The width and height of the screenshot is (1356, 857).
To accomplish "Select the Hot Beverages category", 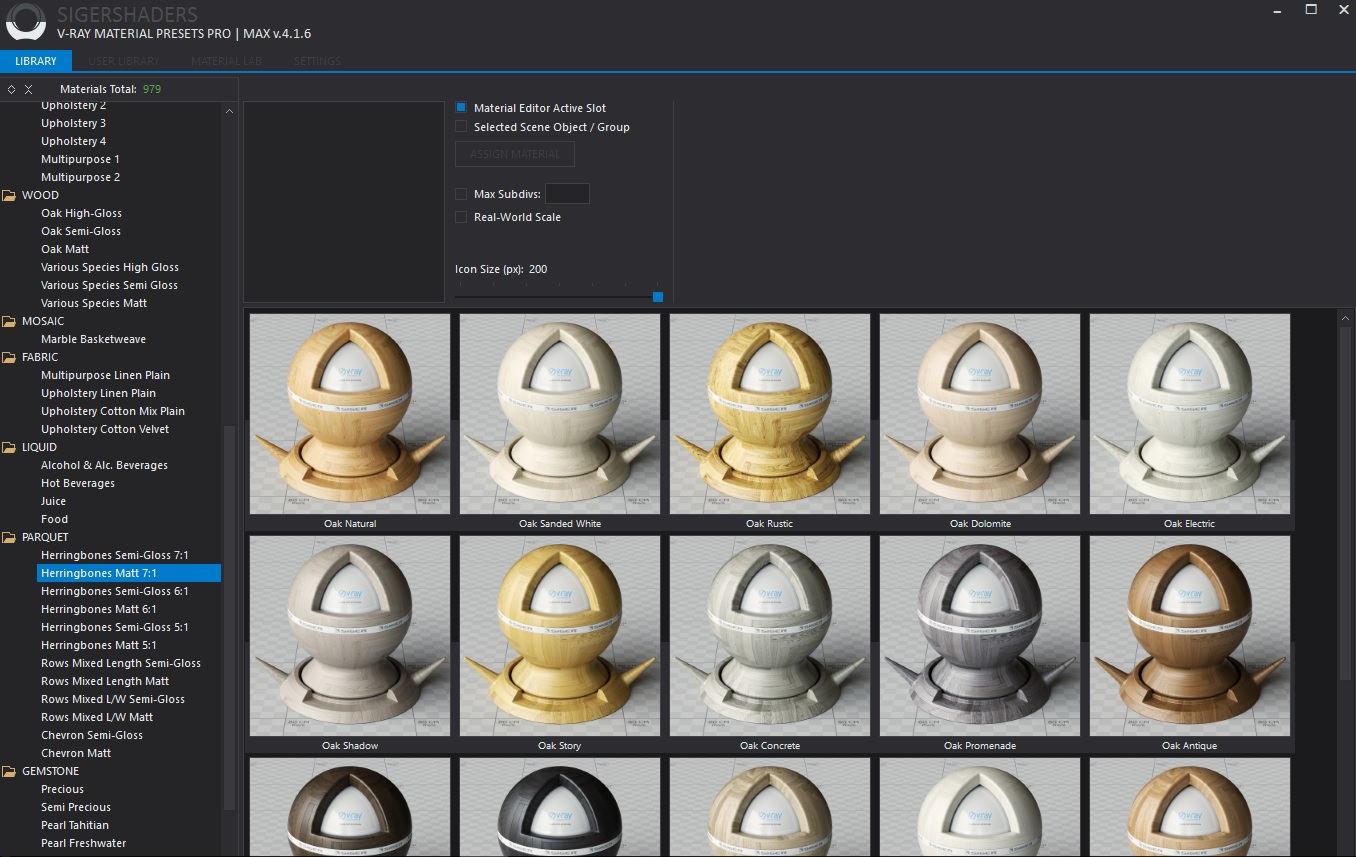I will coord(78,483).
